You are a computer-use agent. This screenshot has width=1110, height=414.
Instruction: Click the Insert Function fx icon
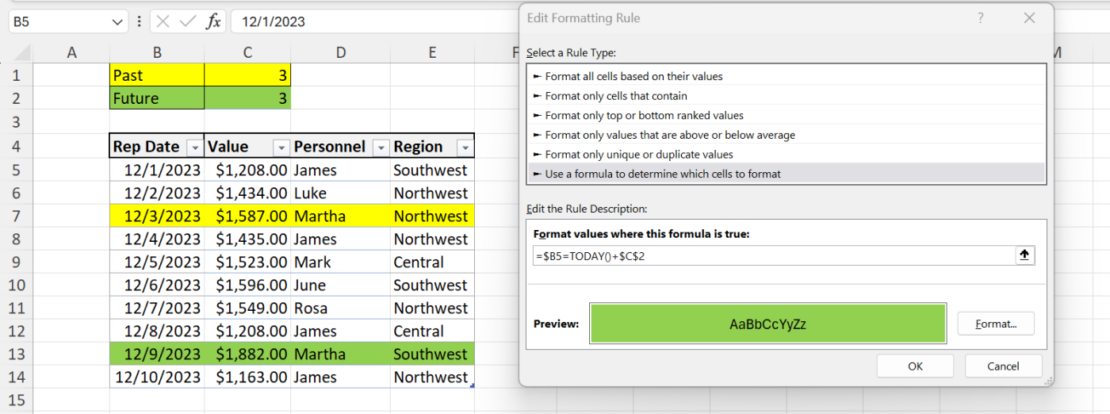point(213,21)
